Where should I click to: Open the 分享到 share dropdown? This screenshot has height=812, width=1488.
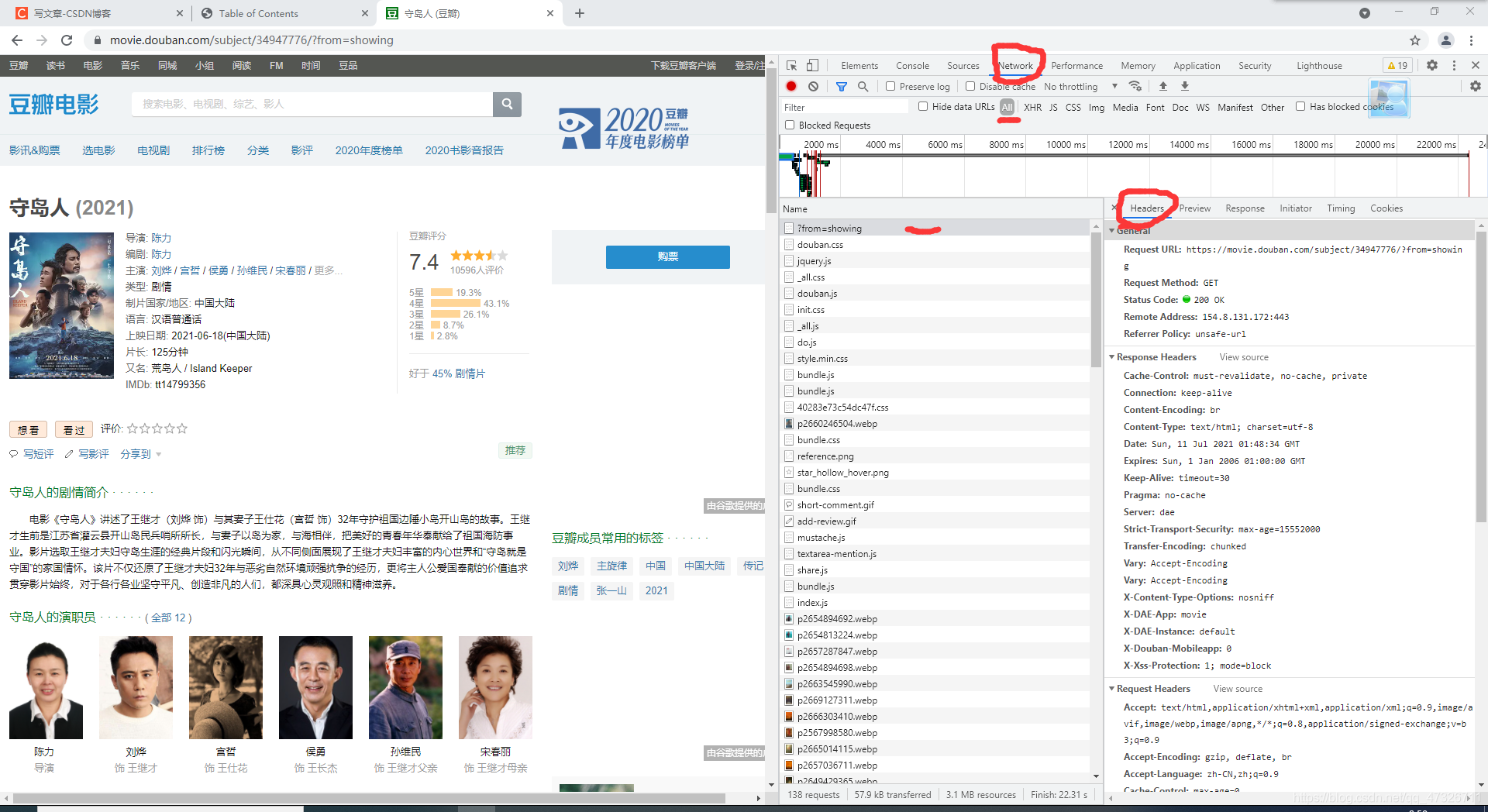pyautogui.click(x=140, y=454)
